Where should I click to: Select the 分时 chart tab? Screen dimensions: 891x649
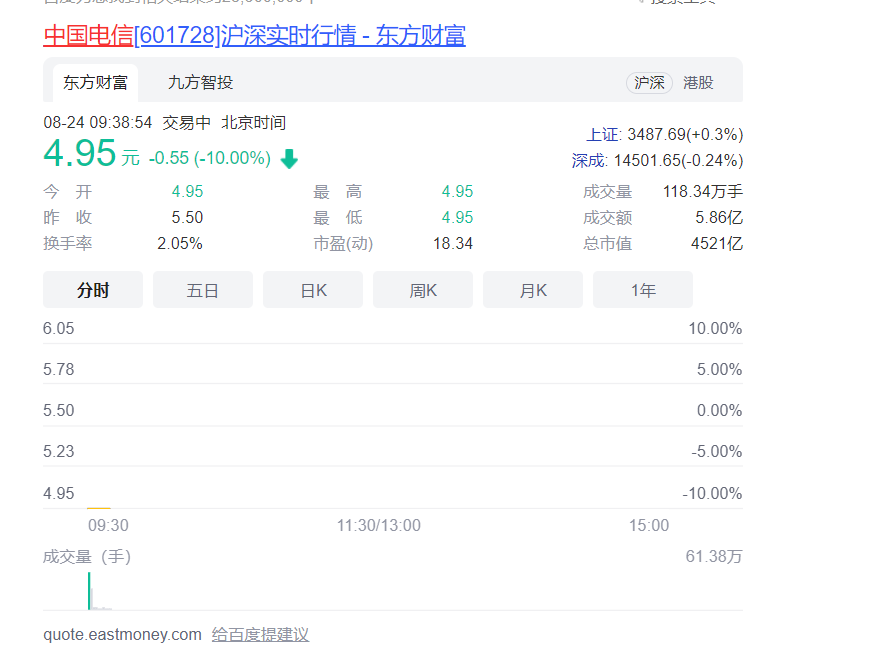coord(93,290)
